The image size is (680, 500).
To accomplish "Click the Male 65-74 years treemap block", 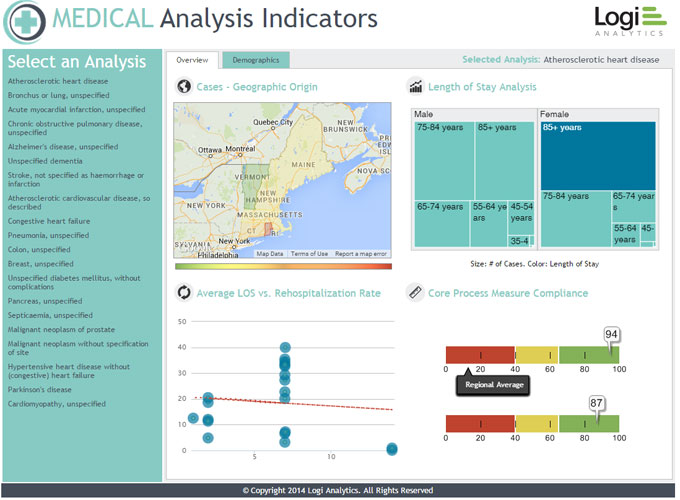I will pyautogui.click(x=441, y=224).
